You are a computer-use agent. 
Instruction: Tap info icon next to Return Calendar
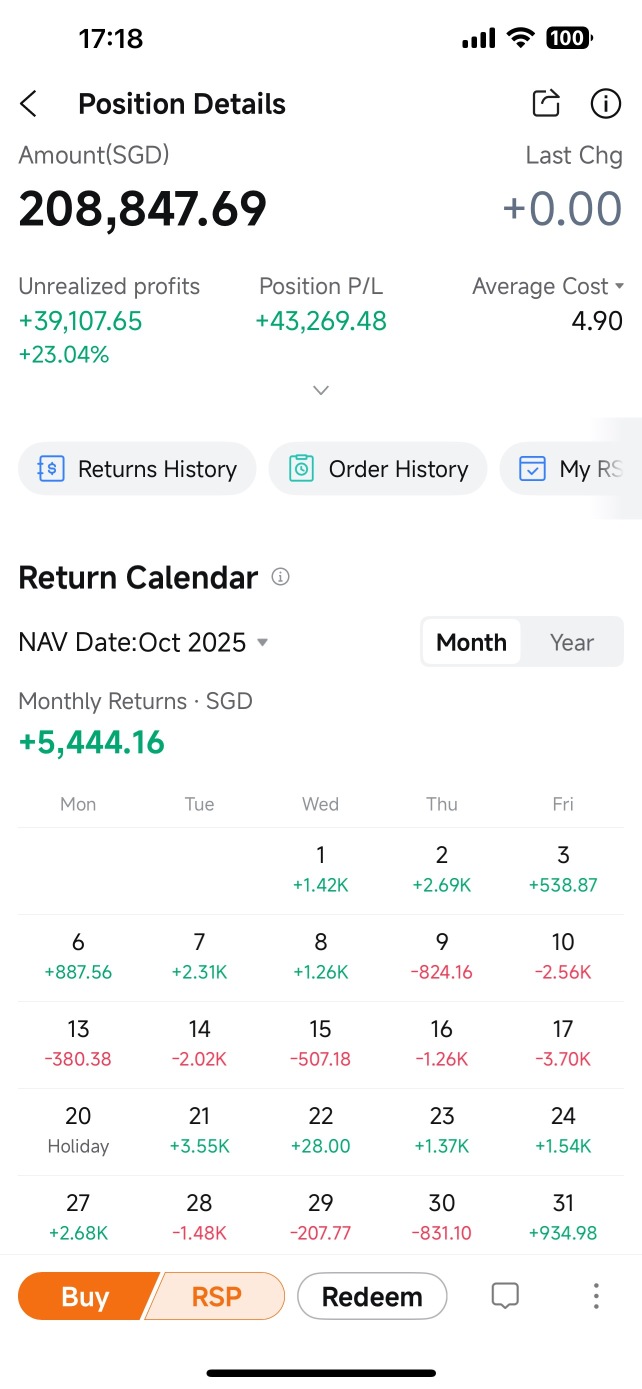tap(281, 577)
